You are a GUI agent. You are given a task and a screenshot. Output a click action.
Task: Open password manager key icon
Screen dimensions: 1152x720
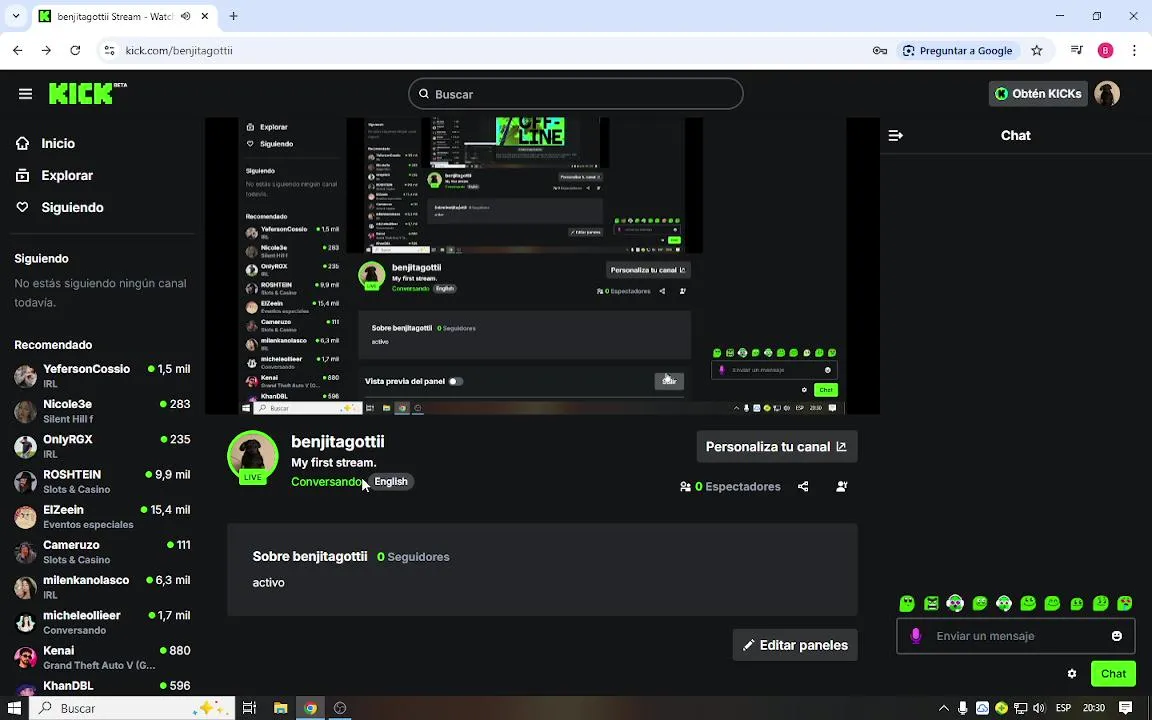click(x=879, y=51)
